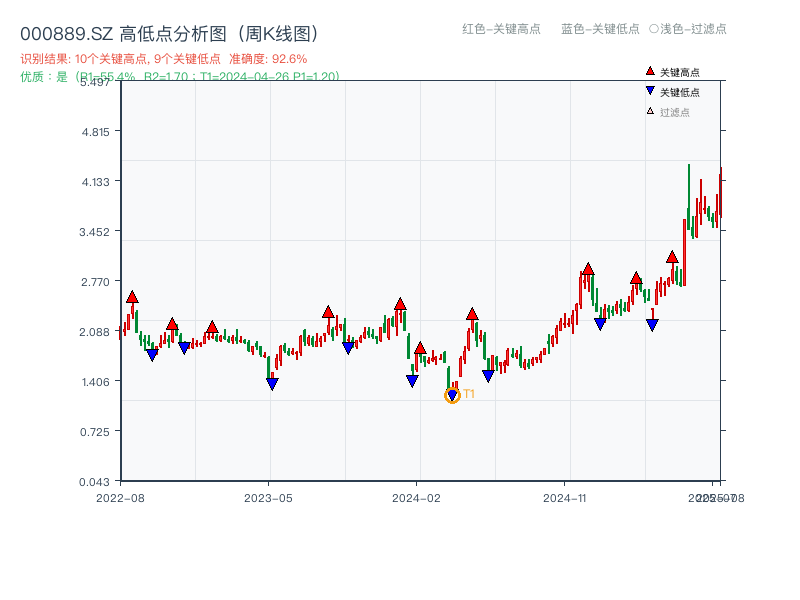The height and width of the screenshot is (600, 800).
Task: Select the last key high marker before the 2025 surge
Action: pos(672,257)
